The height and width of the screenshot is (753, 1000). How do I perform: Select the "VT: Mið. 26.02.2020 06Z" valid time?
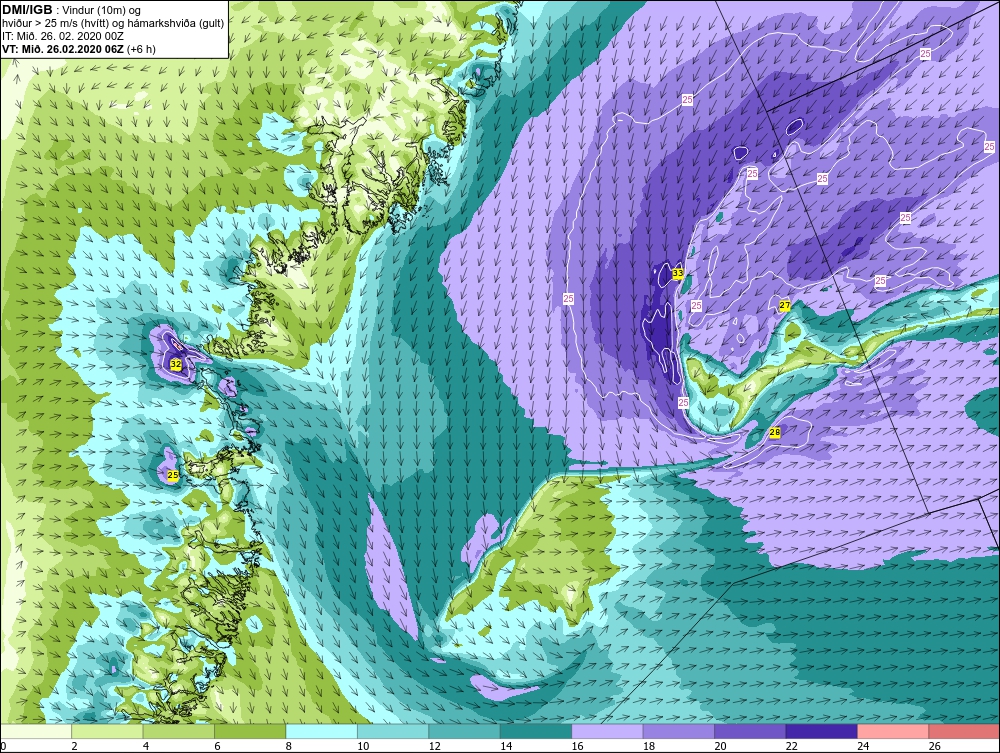63,49
